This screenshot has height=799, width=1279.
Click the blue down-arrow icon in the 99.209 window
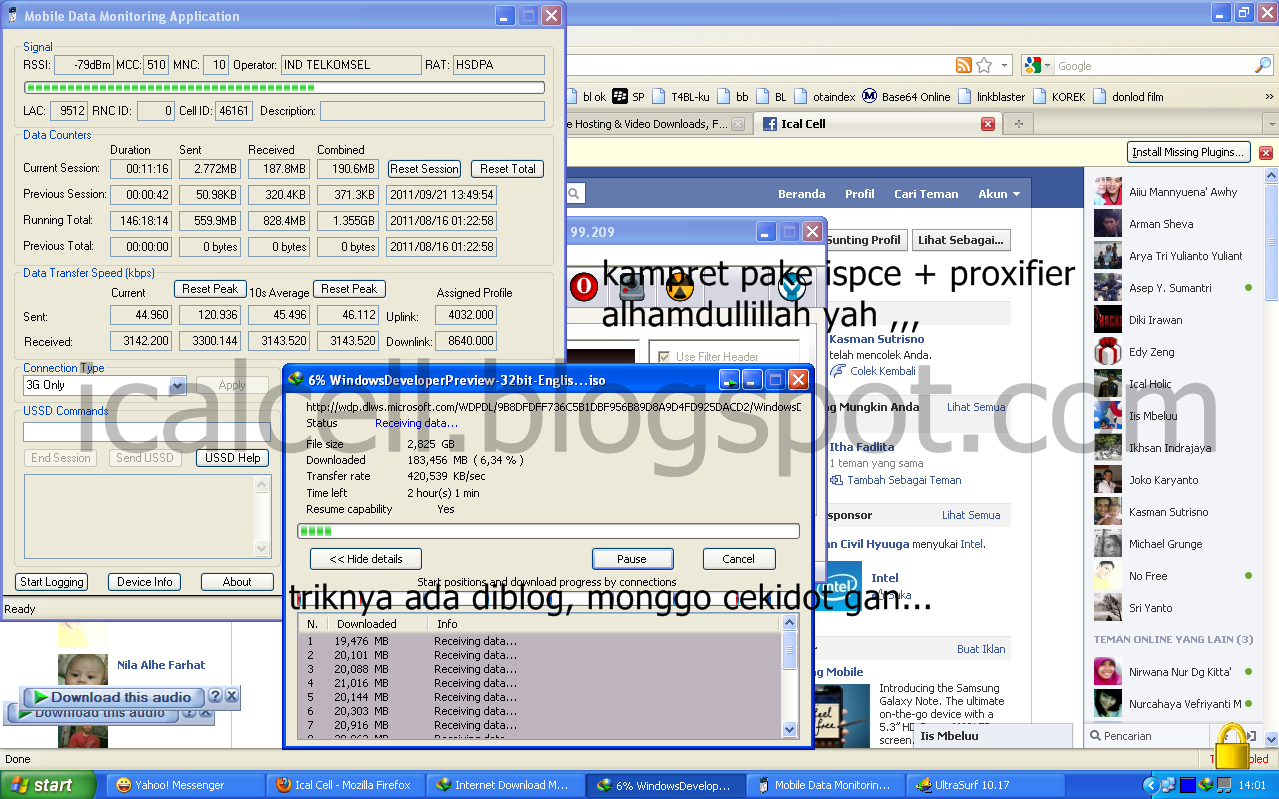tap(792, 288)
